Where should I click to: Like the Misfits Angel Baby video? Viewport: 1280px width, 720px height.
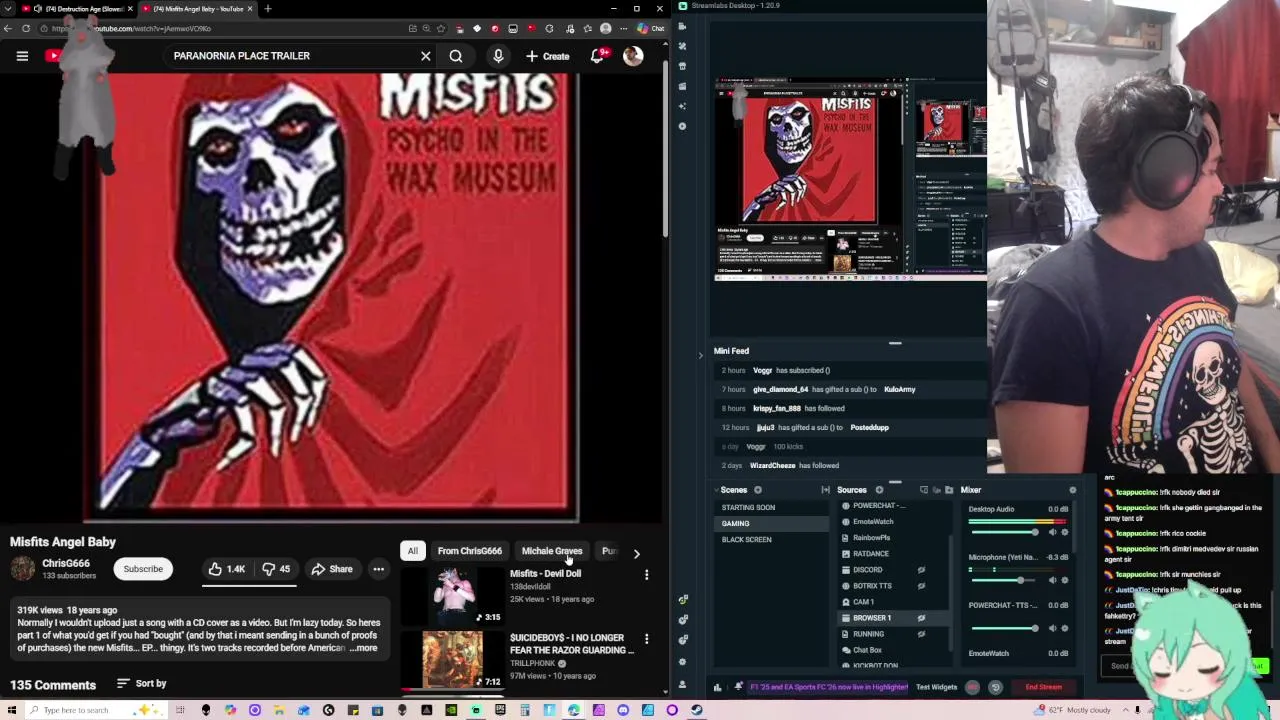click(x=227, y=569)
